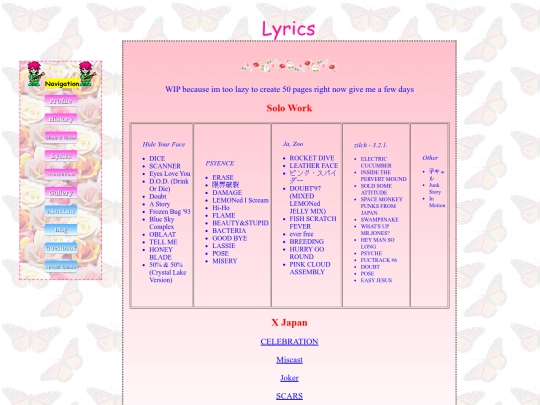The image size is (540, 405).
Task: Click the zilch - 3.2.1. album heading
Action: [x=371, y=145]
